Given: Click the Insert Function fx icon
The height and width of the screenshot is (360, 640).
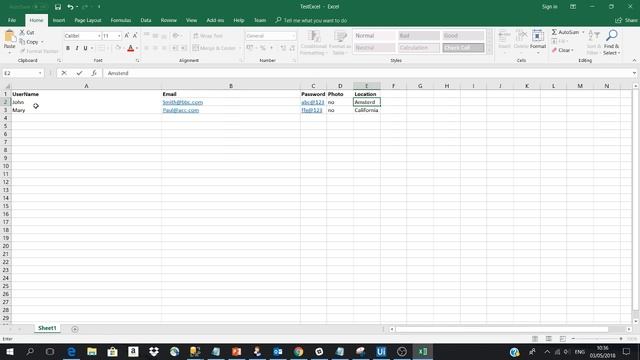Looking at the screenshot, I should click(x=94, y=73).
